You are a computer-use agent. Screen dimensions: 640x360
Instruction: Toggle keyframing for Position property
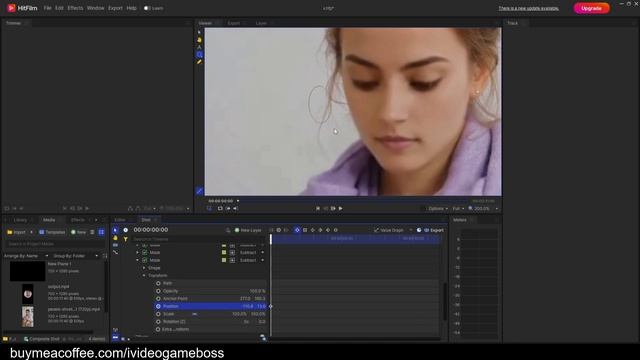pyautogui.click(x=158, y=306)
